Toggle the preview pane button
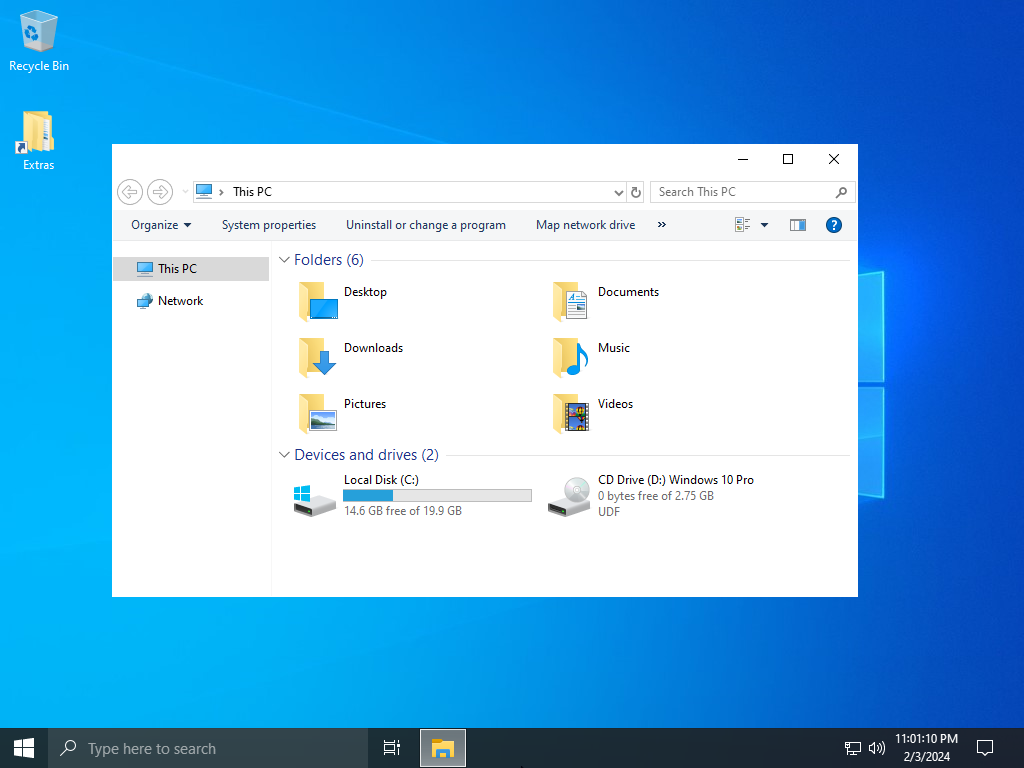 797,225
